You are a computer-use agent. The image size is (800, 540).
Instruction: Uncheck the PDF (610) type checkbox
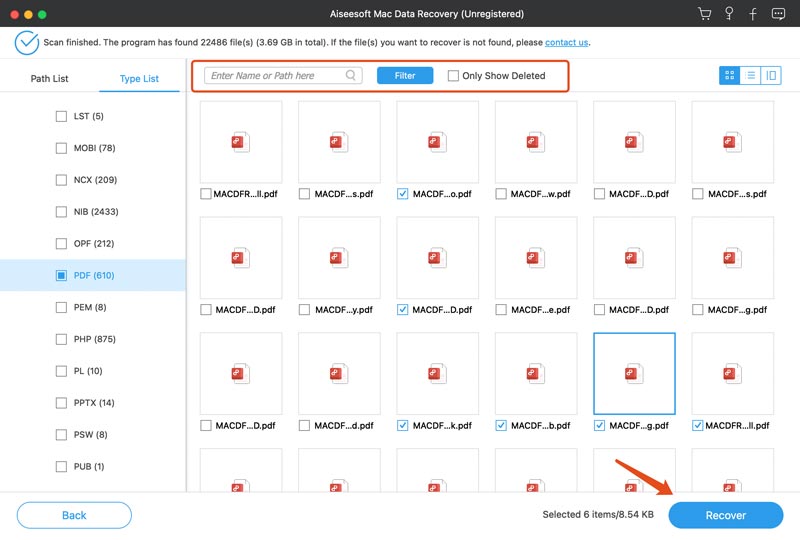pyautogui.click(x=62, y=275)
